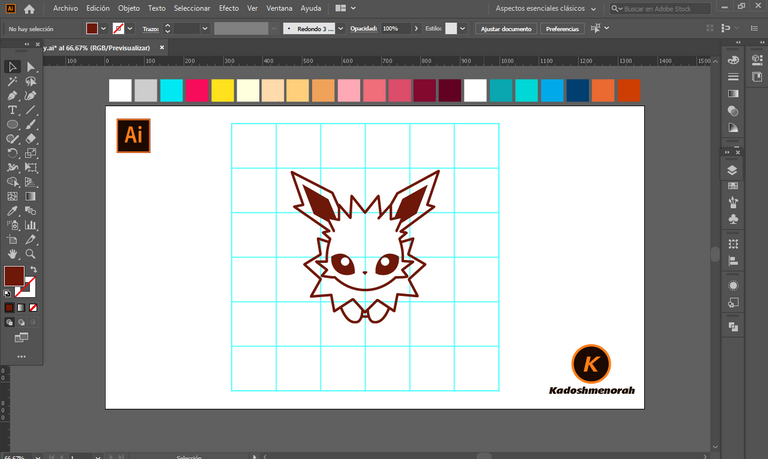Set paint mode to Gradient
Image resolution: width=768 pixels, height=459 pixels.
click(x=21, y=308)
